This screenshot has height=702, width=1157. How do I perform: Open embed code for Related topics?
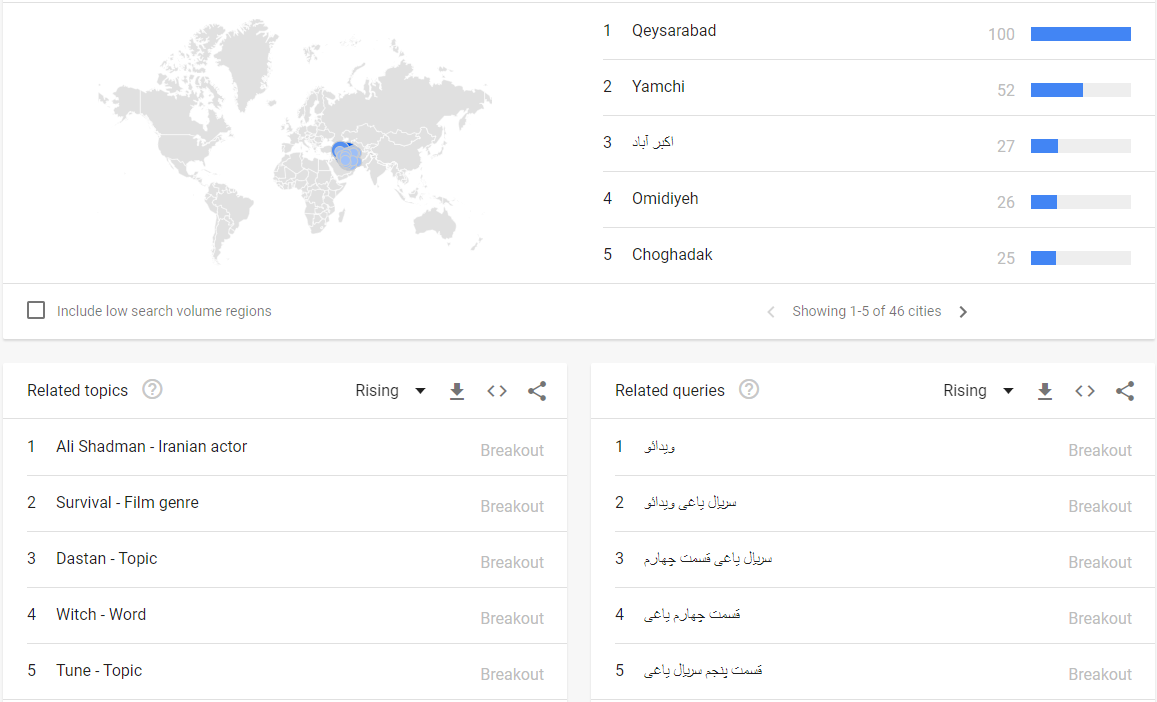[497, 391]
